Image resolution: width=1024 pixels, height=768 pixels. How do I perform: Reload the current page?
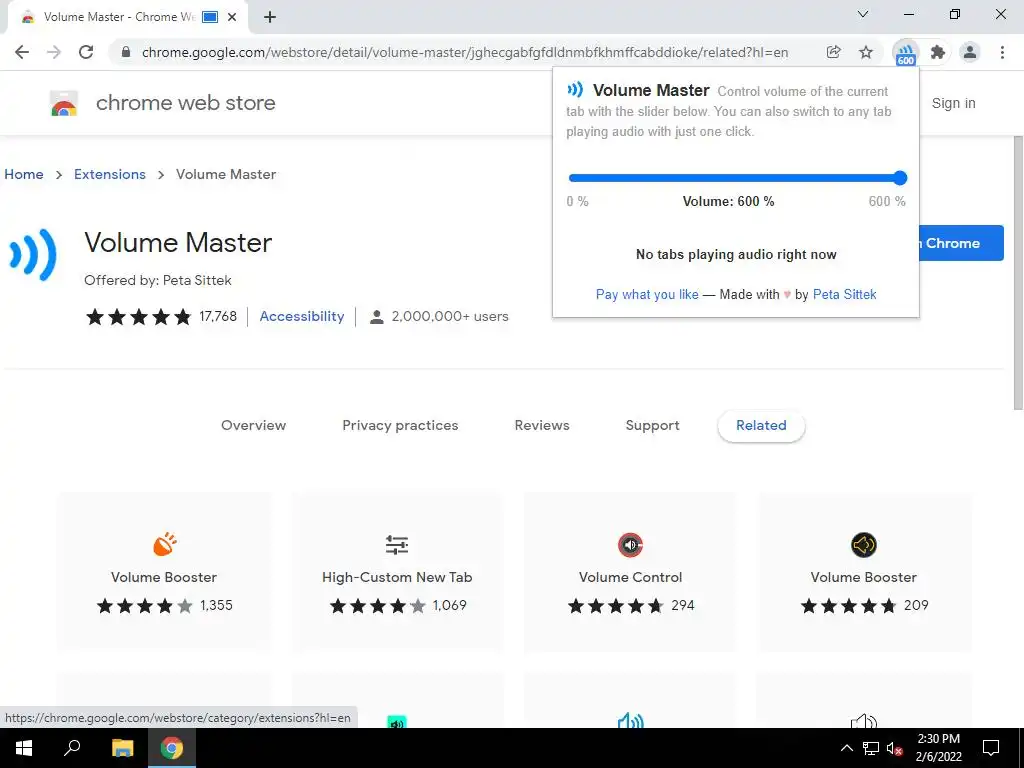tap(86, 52)
